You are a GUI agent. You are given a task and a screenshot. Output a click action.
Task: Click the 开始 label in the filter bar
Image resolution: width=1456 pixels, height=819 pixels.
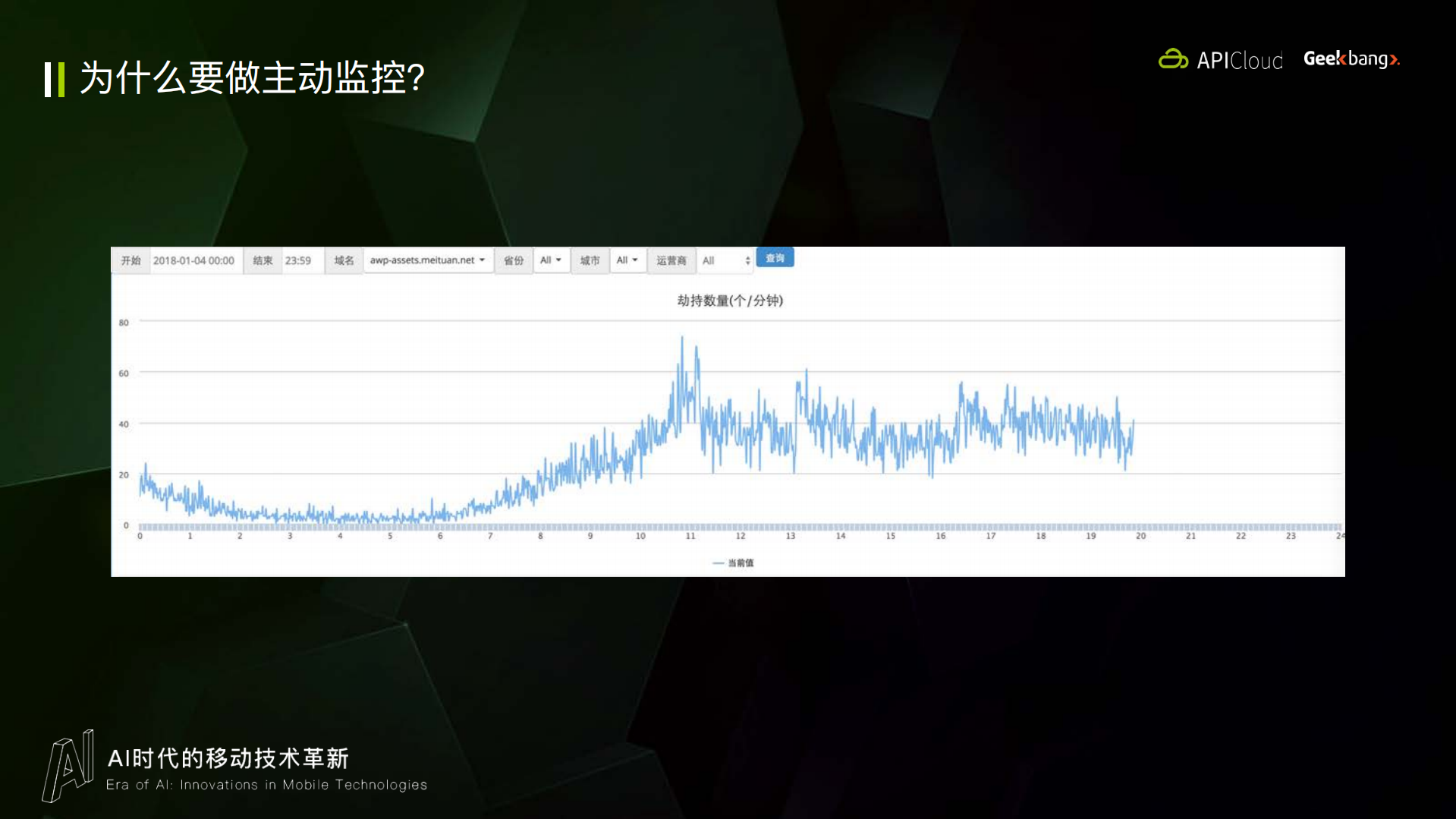tap(130, 260)
